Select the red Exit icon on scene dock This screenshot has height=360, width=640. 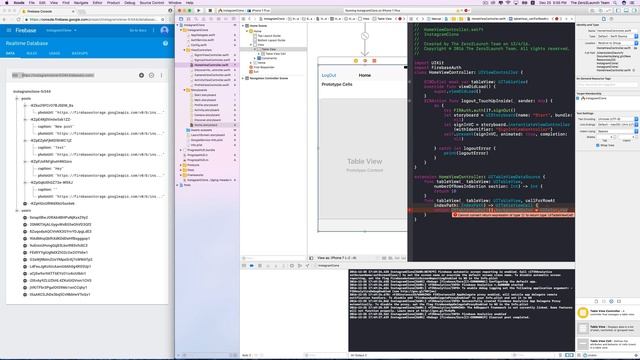pyautogui.click(x=374, y=61)
